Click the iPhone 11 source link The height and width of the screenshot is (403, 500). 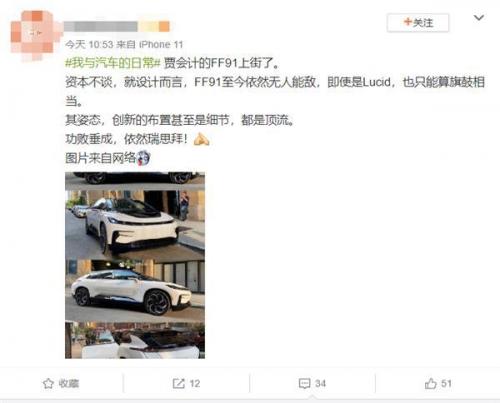coord(161,44)
